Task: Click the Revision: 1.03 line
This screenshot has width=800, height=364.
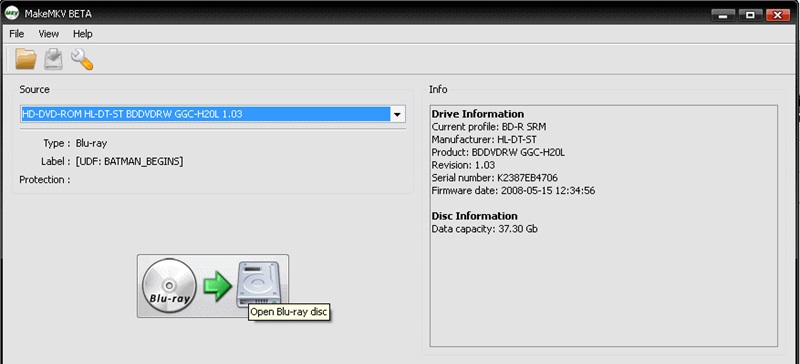Action: tap(463, 165)
